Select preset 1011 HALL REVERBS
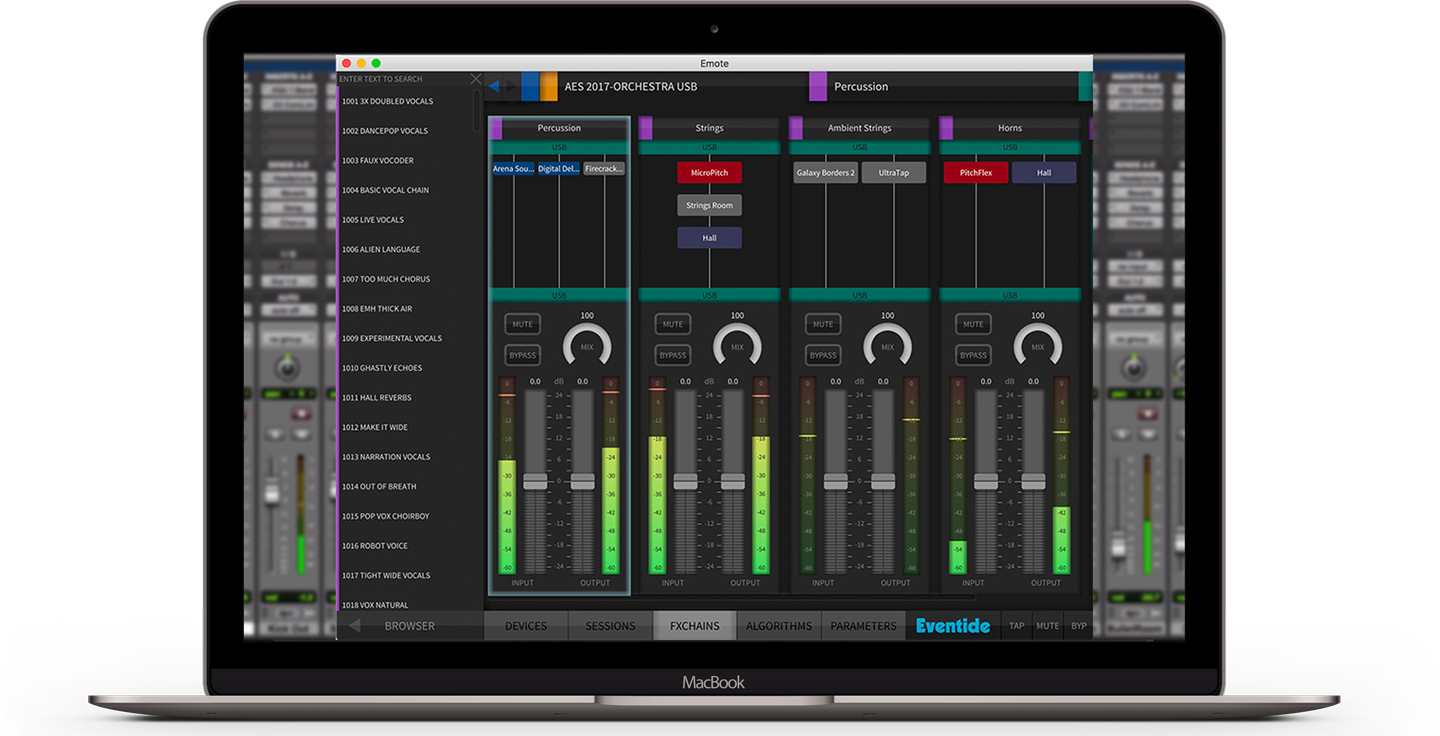The width and height of the screenshot is (1440, 736). pyautogui.click(x=377, y=397)
